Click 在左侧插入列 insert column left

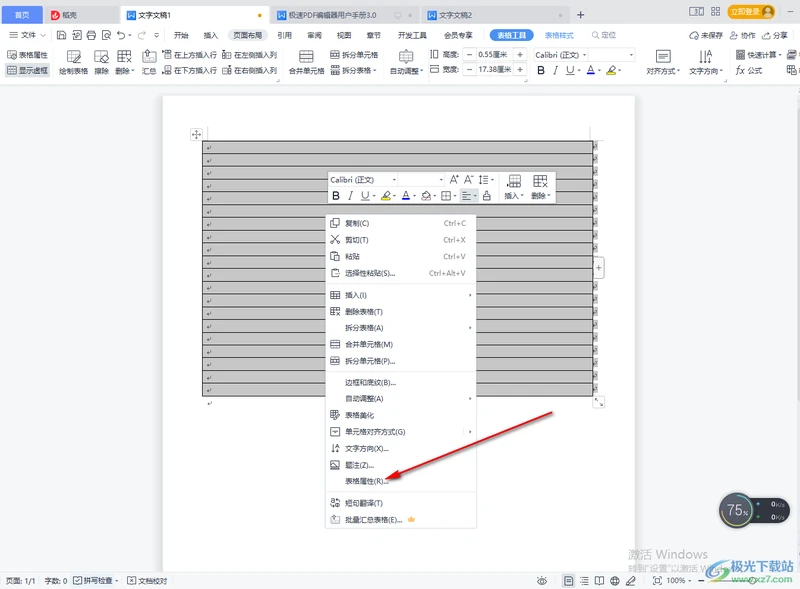coord(249,55)
